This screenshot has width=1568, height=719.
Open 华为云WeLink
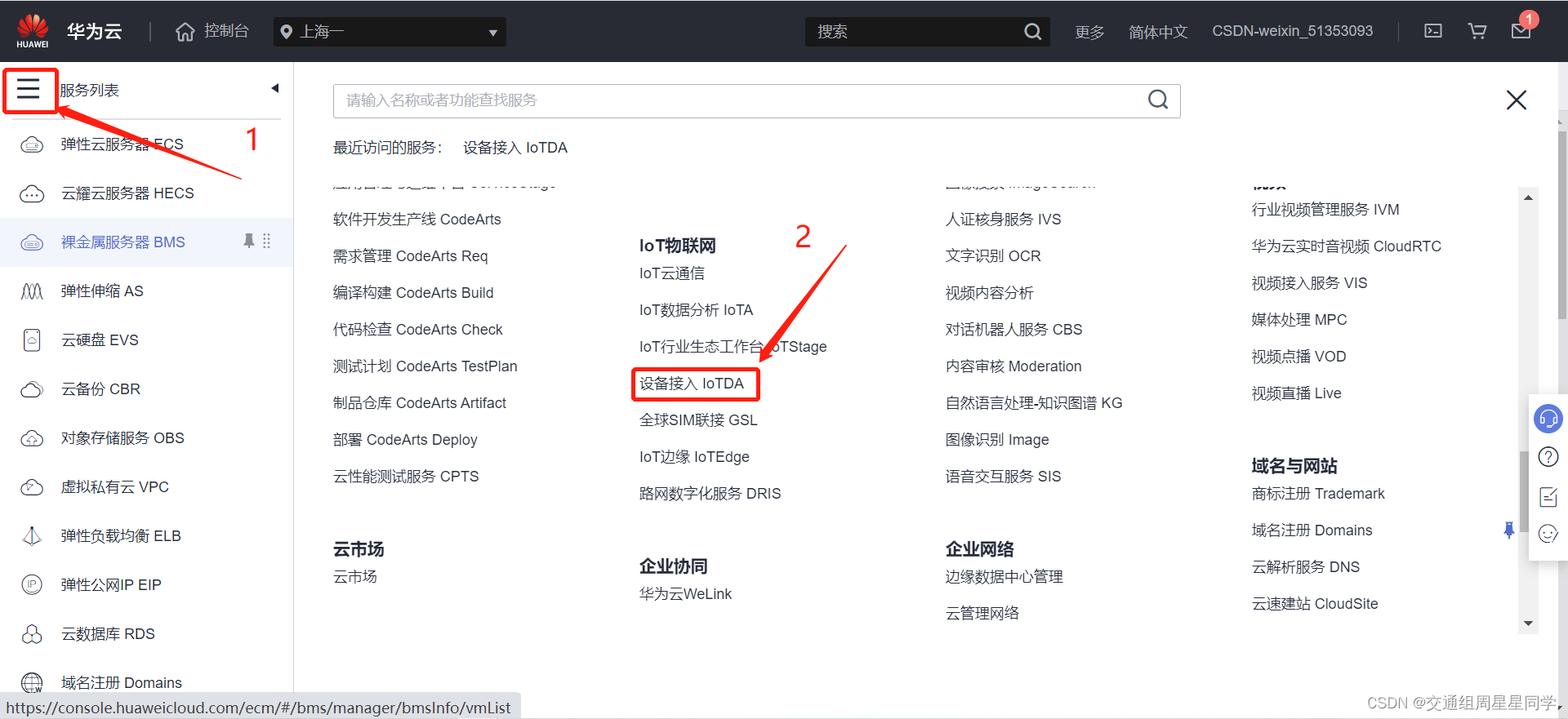pyautogui.click(x=685, y=594)
